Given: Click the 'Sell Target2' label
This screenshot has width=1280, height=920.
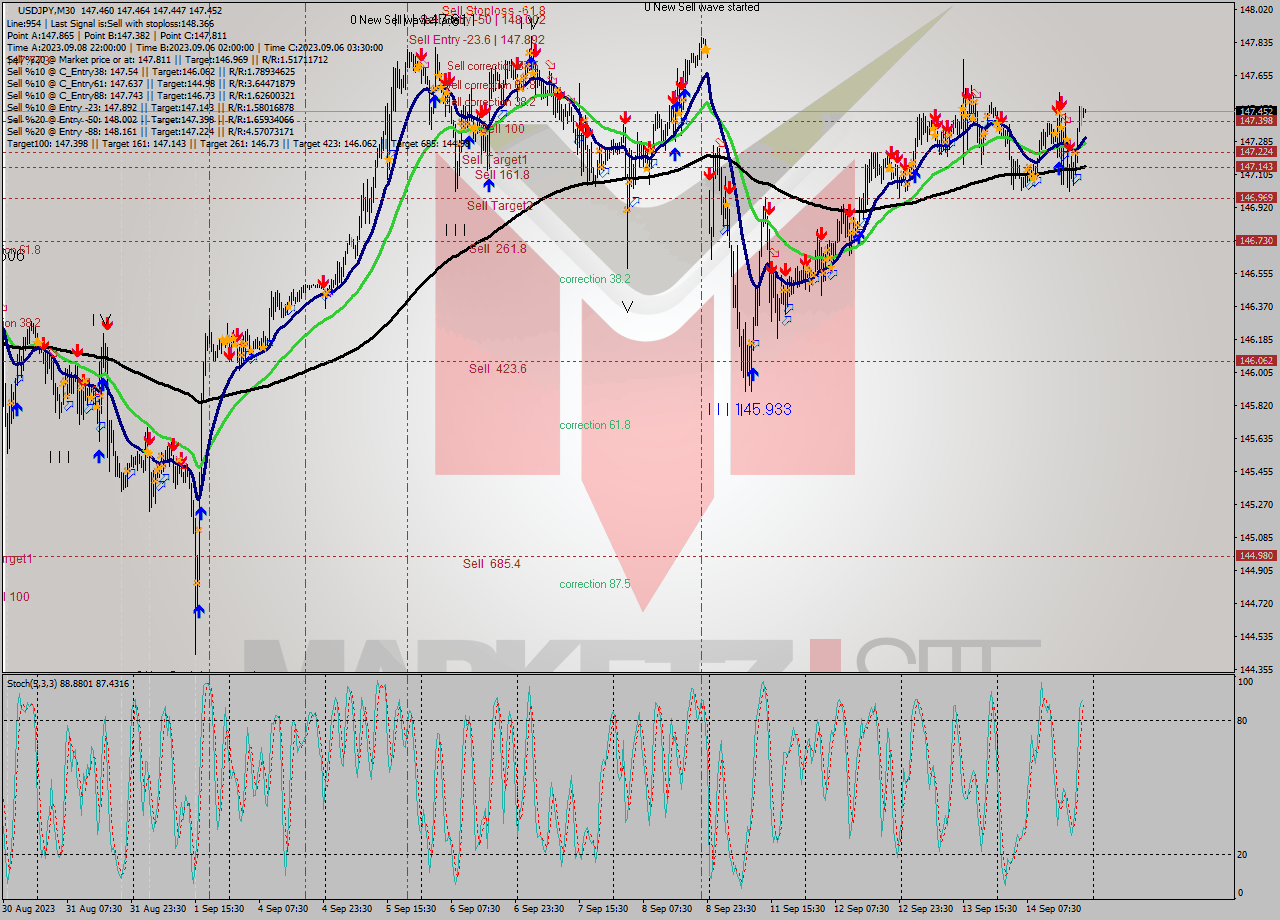Looking at the screenshot, I should [x=499, y=206].
